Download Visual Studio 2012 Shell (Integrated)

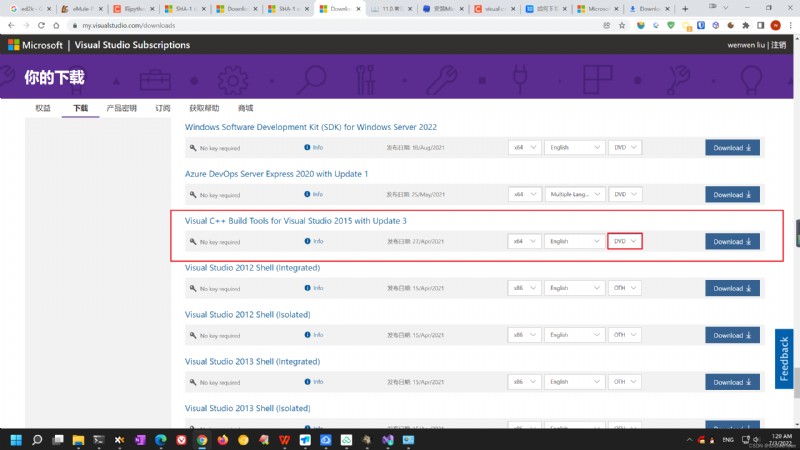click(732, 289)
